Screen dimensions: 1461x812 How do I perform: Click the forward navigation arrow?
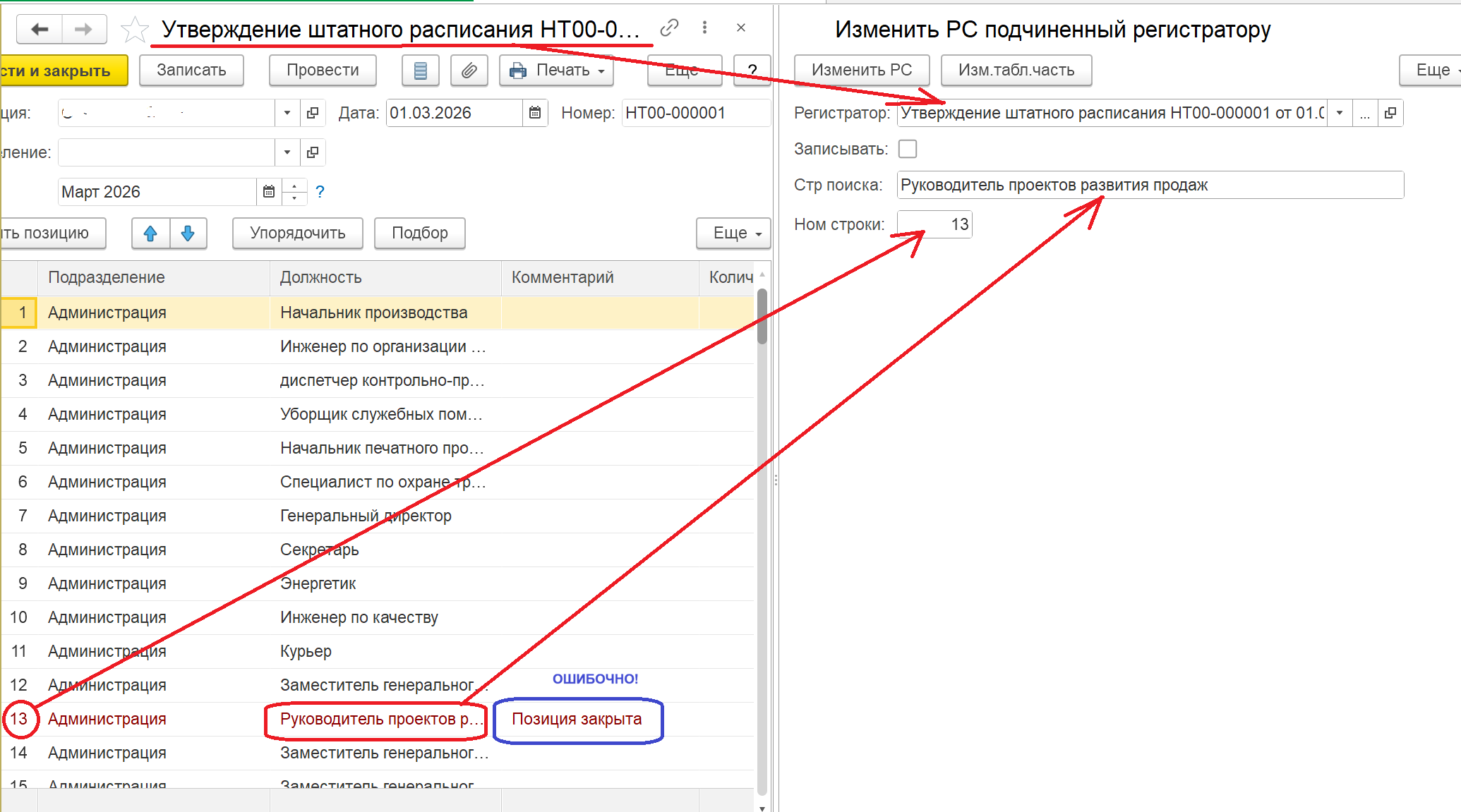[x=83, y=29]
